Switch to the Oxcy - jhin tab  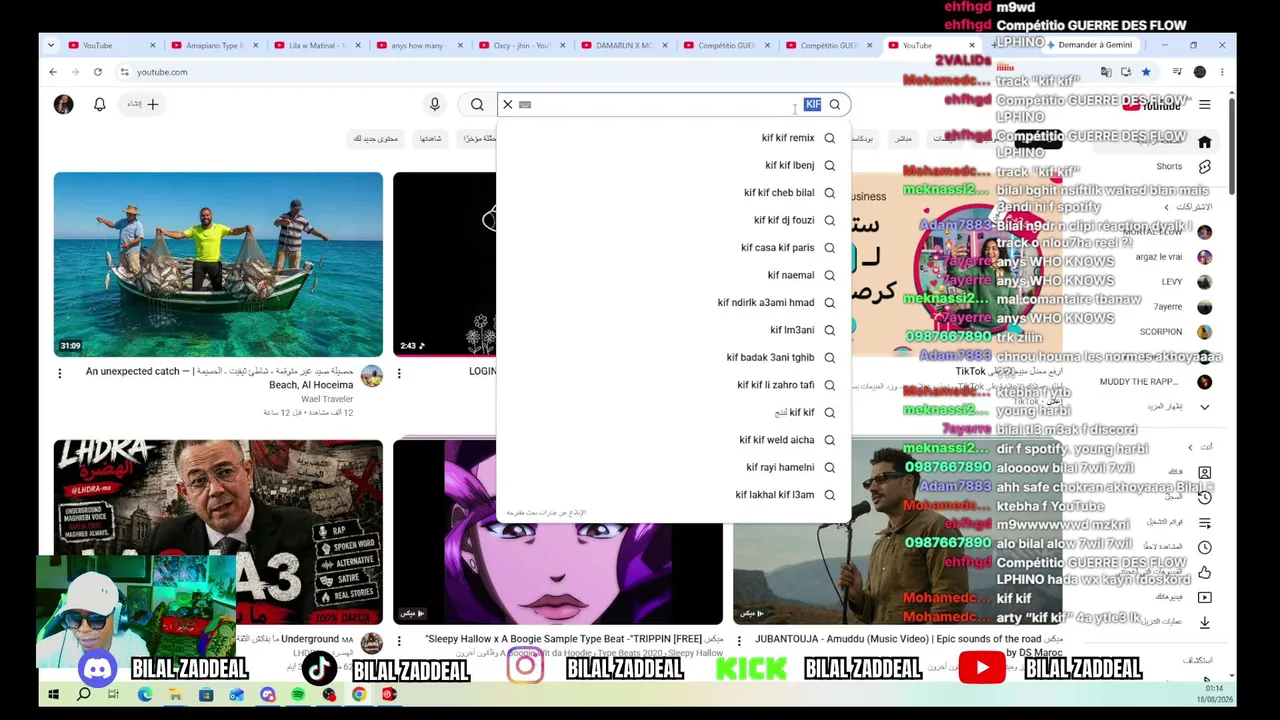523,45
